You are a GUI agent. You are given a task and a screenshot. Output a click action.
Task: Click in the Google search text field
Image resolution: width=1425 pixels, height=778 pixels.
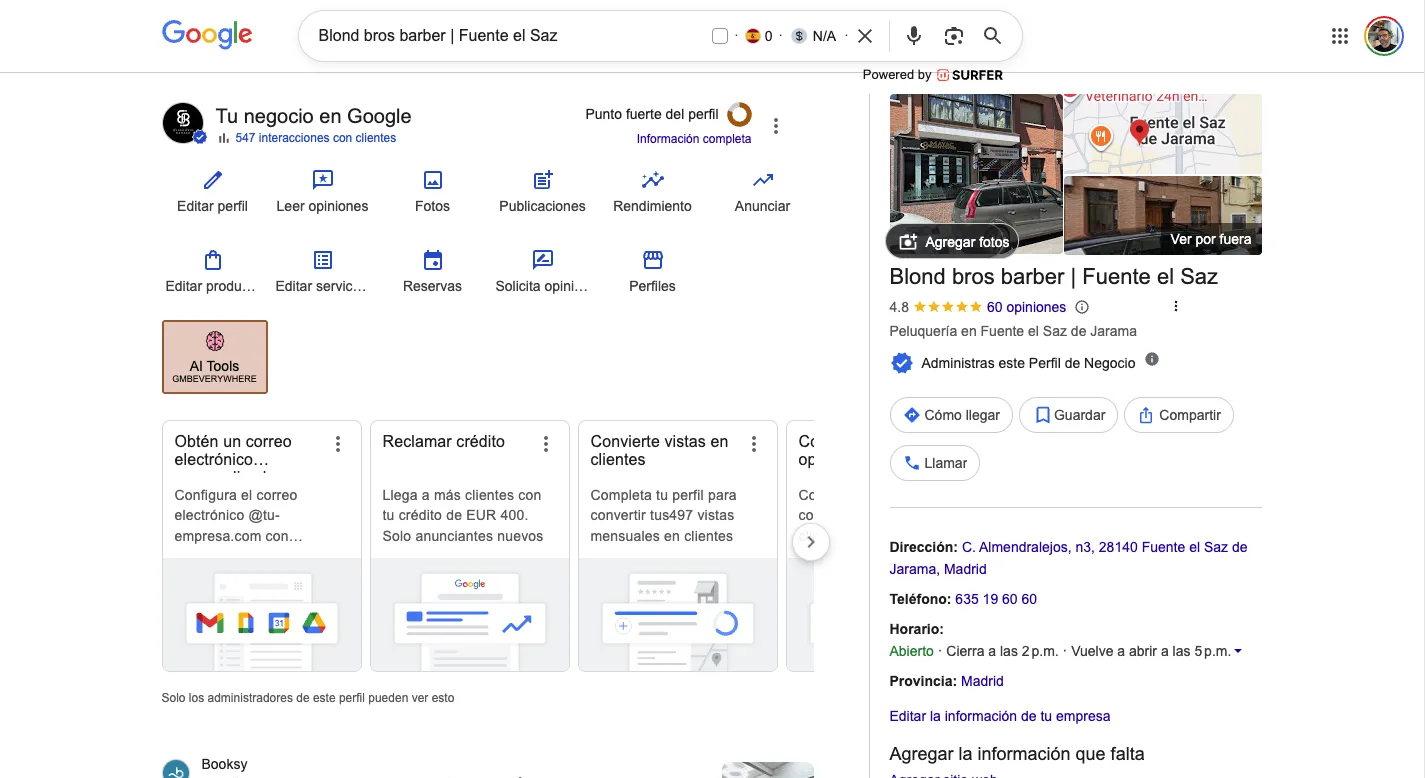pyautogui.click(x=508, y=36)
